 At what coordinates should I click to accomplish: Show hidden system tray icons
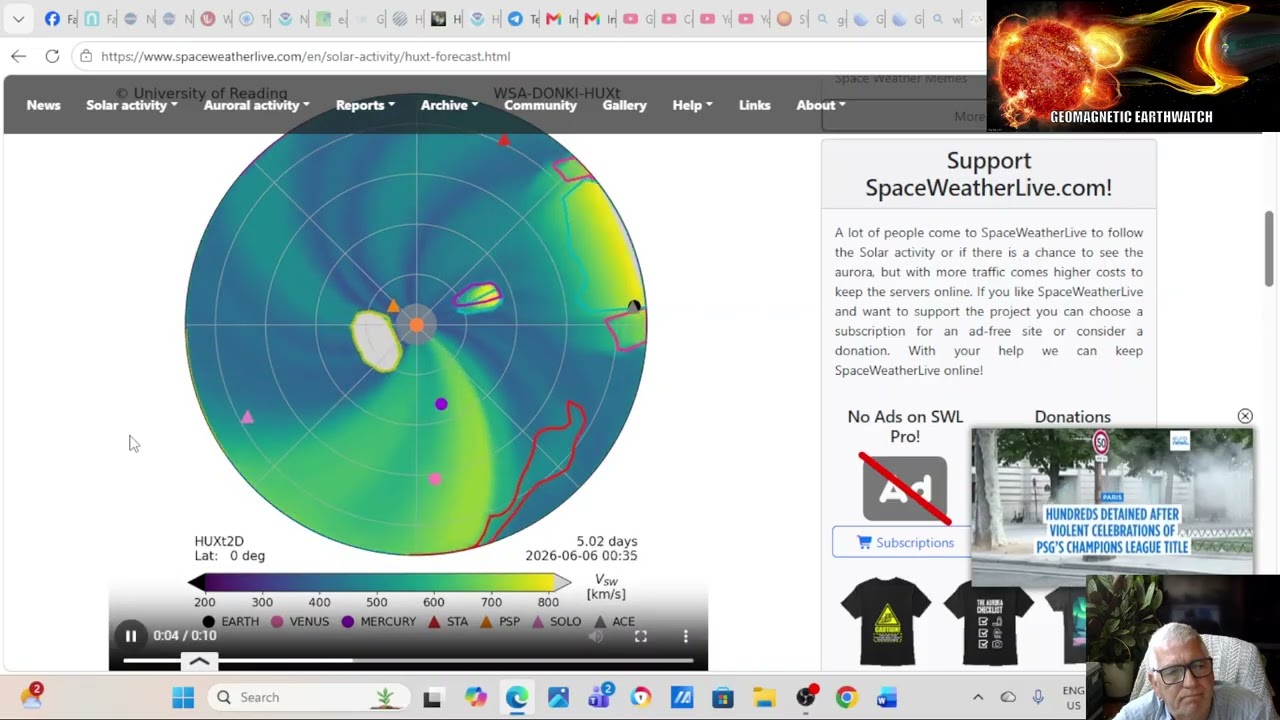pos(978,697)
